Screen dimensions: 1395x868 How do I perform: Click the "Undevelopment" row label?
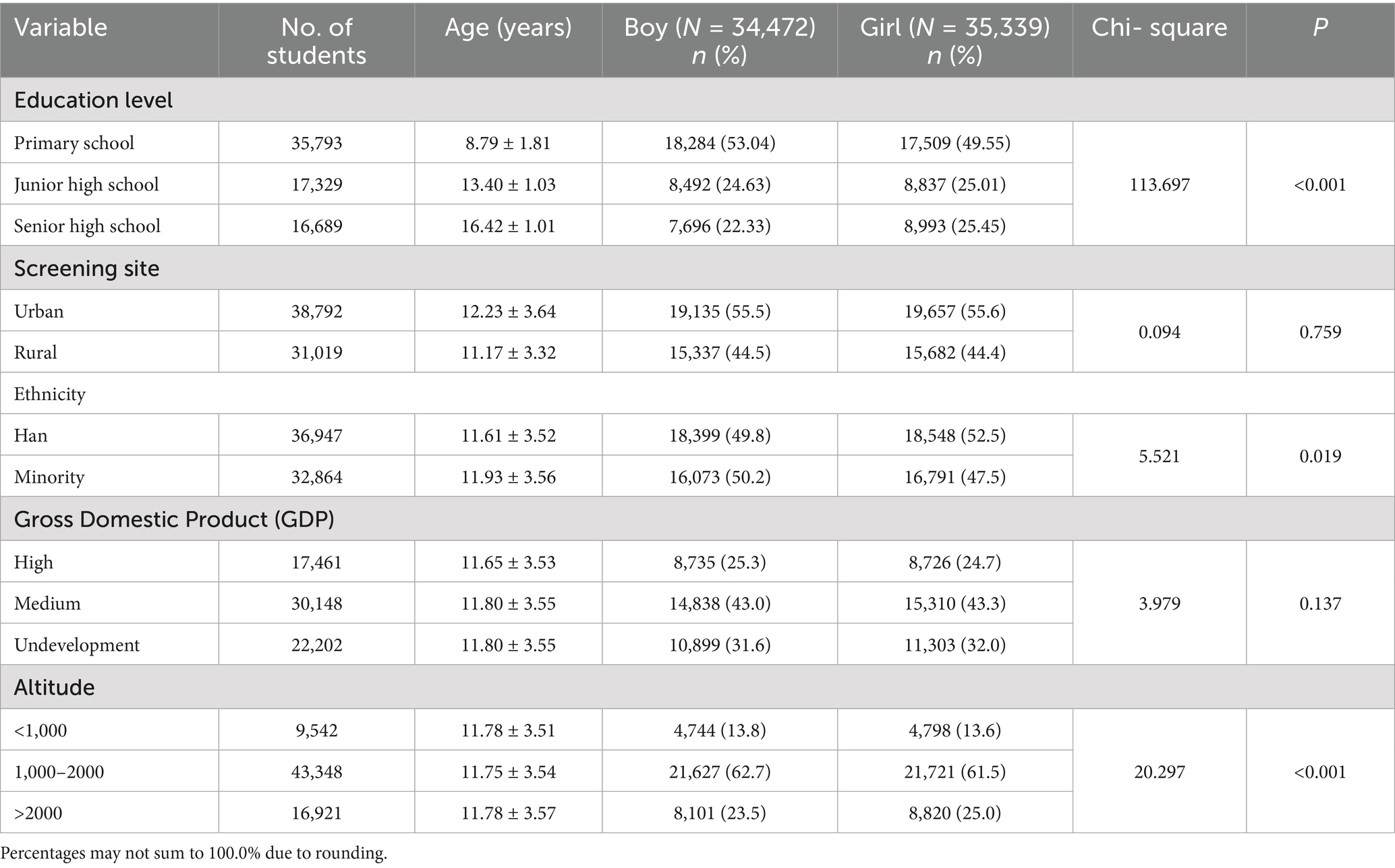(77, 645)
